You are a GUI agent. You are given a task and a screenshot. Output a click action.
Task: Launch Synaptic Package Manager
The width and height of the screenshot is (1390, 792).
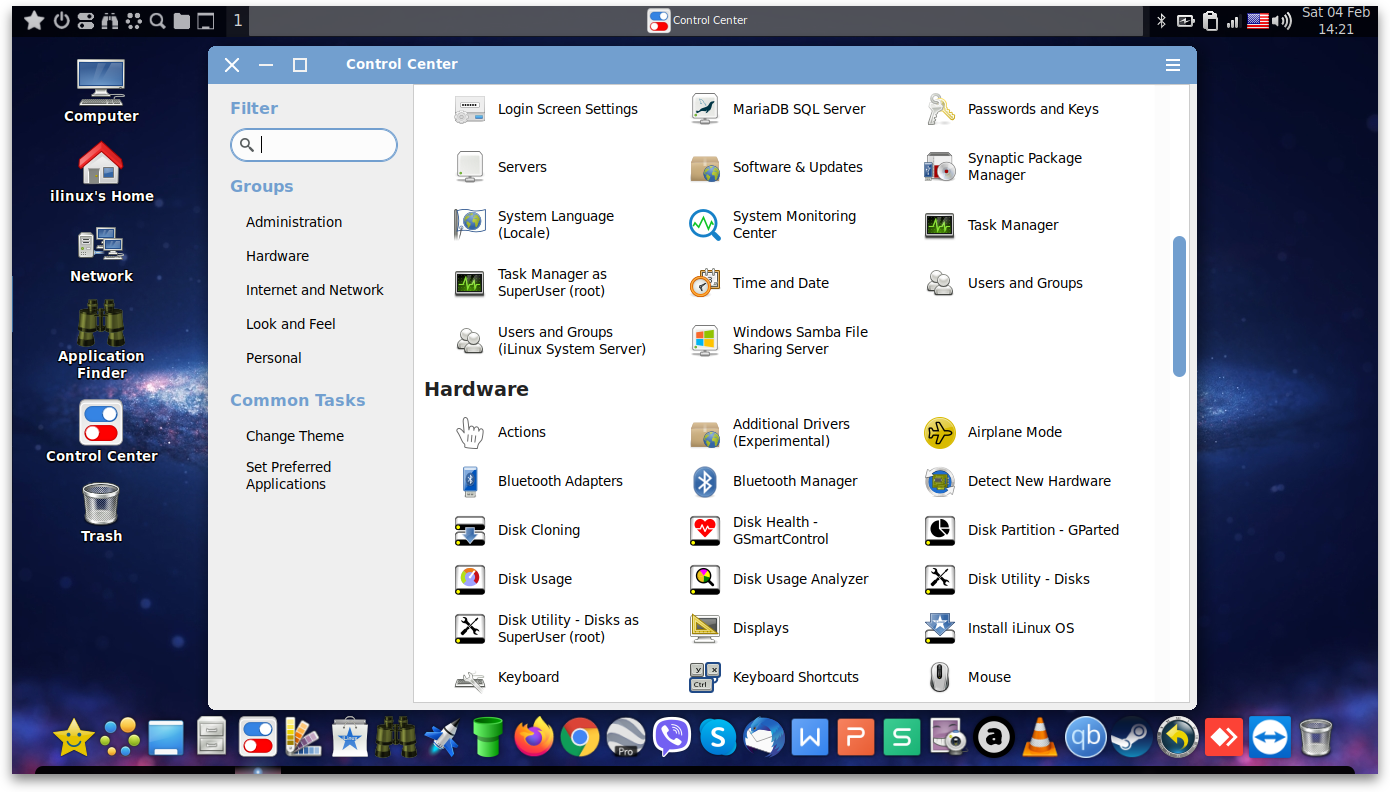point(1004,167)
